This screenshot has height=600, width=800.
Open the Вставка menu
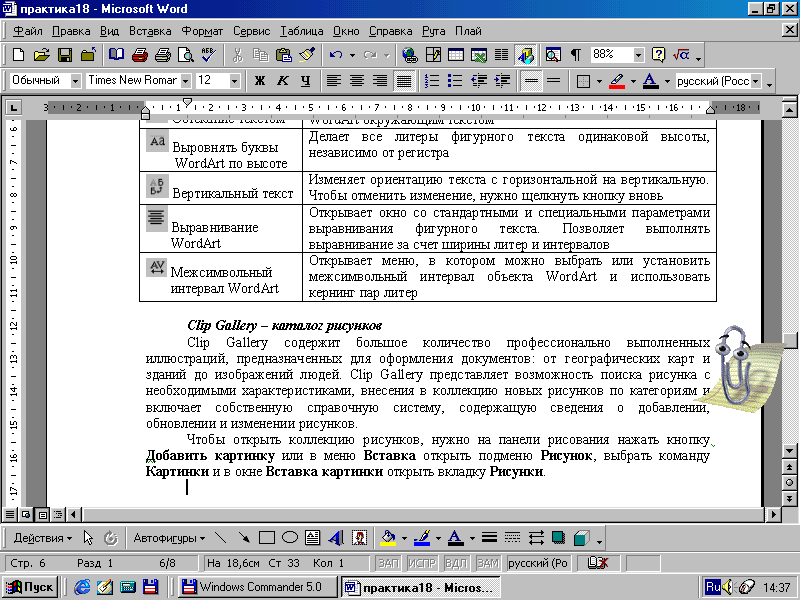coord(150,31)
